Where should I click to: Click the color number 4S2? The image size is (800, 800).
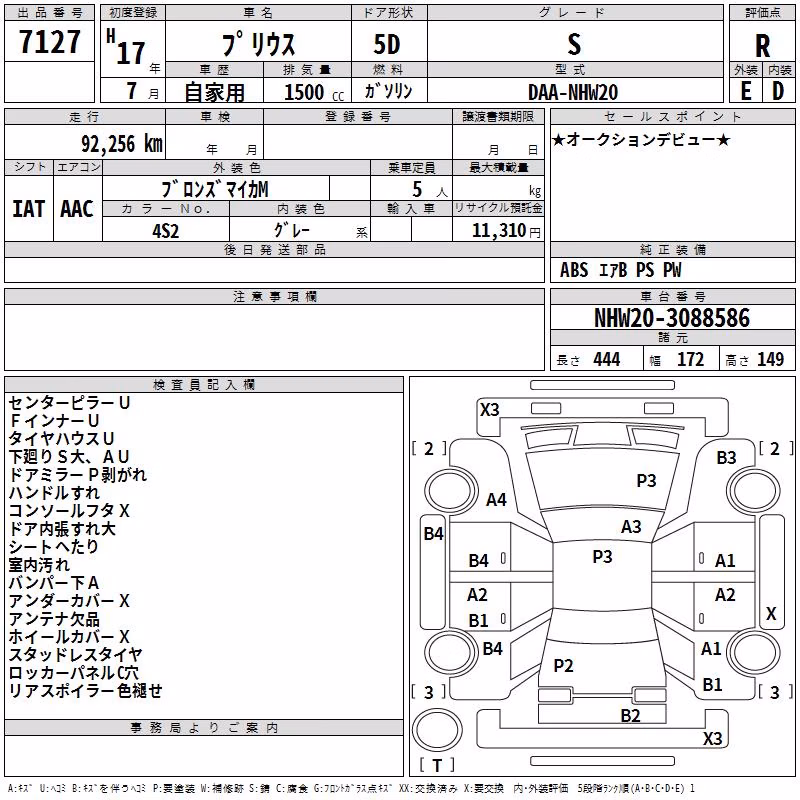[166, 231]
